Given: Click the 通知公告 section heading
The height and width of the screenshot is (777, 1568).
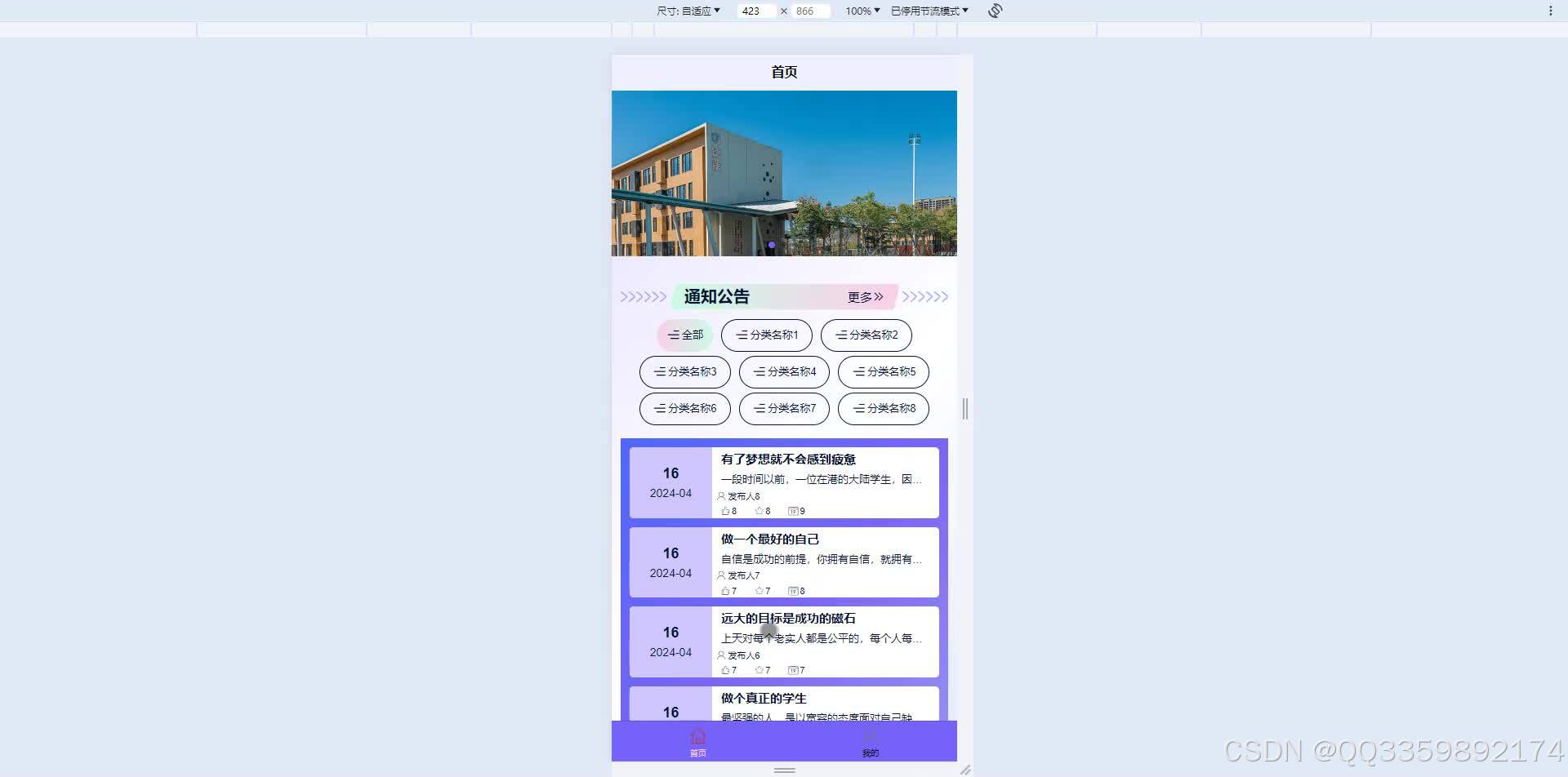Looking at the screenshot, I should pos(716,297).
